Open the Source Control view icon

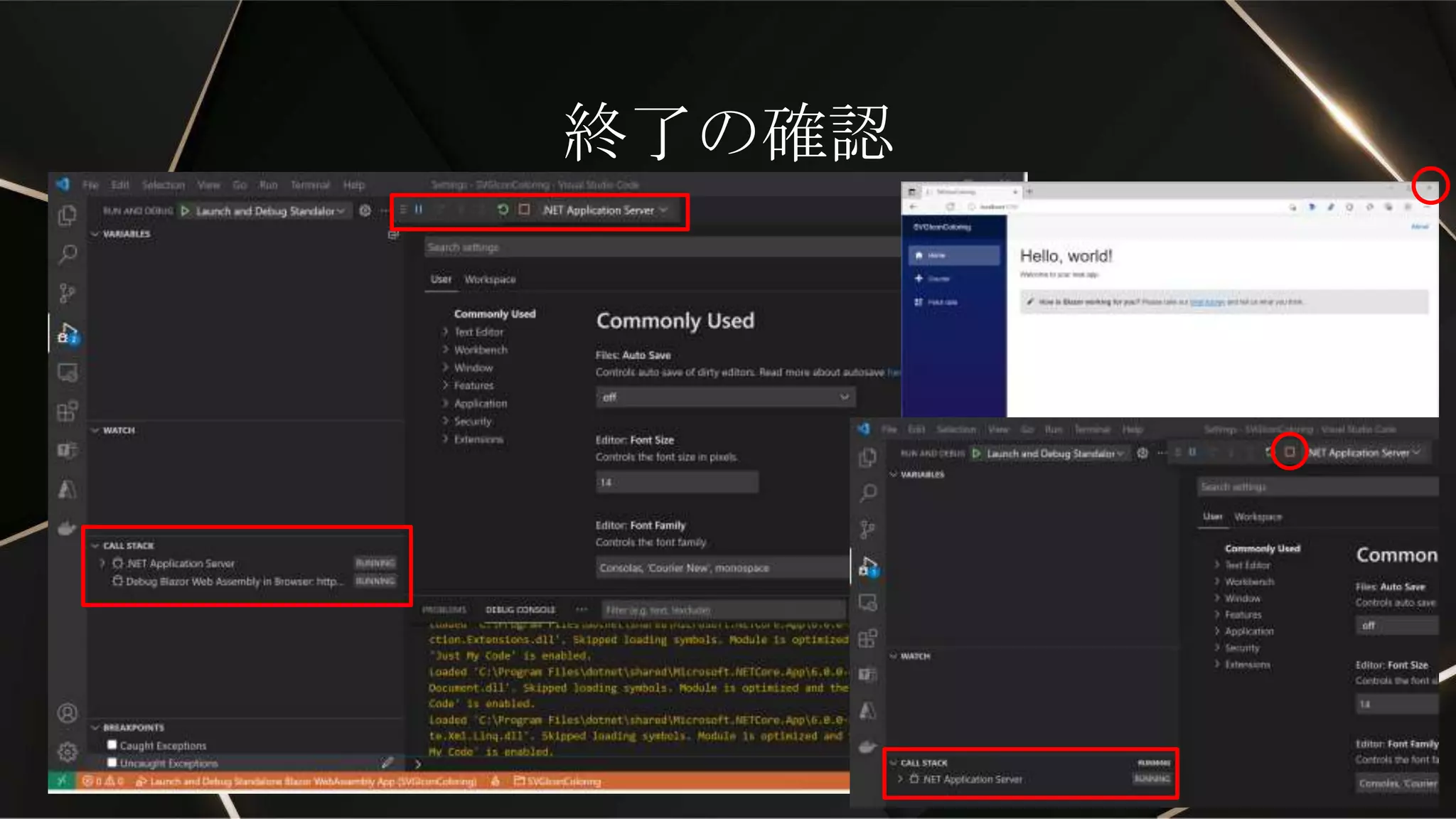coord(68,293)
